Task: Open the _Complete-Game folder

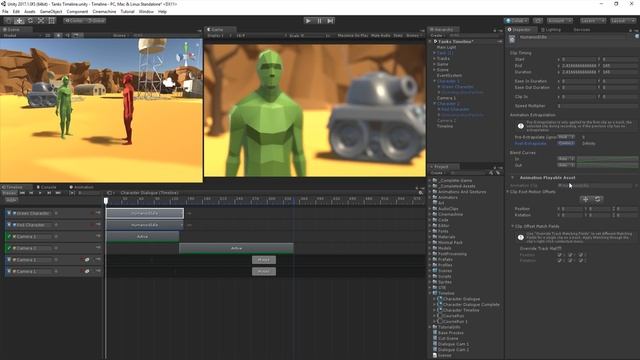Action: [x=455, y=180]
